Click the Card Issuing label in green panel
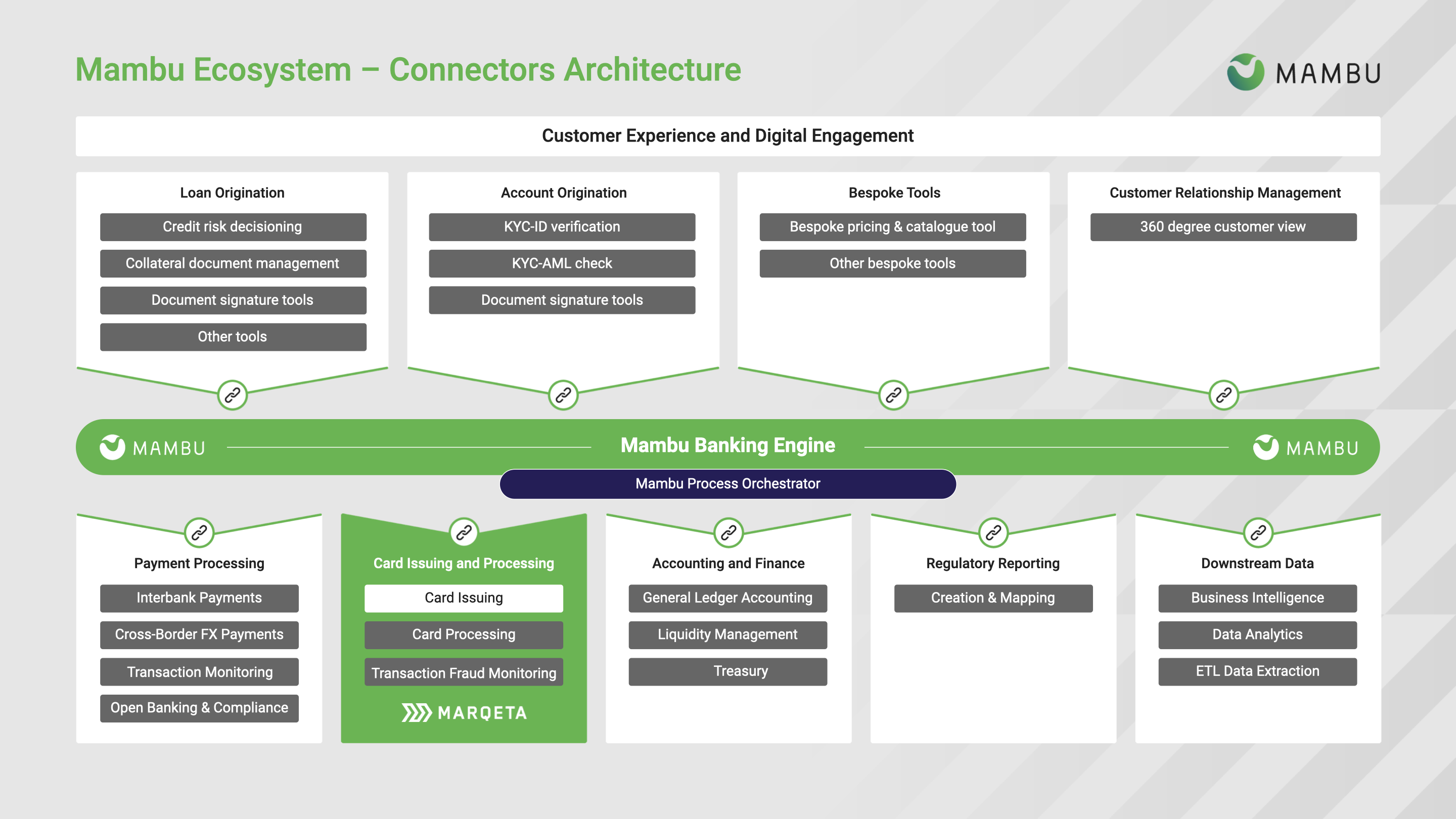Image resolution: width=1456 pixels, height=819 pixels. point(462,598)
